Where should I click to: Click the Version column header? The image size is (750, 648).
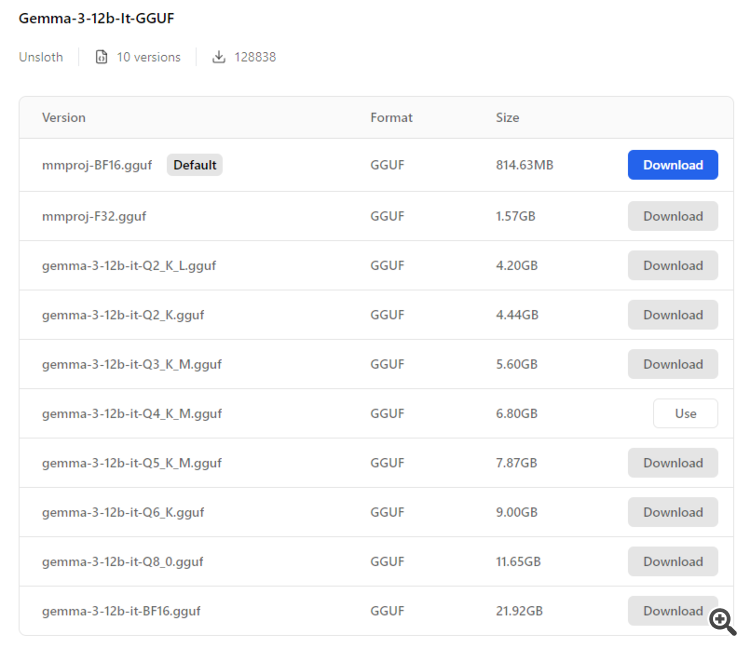point(64,117)
